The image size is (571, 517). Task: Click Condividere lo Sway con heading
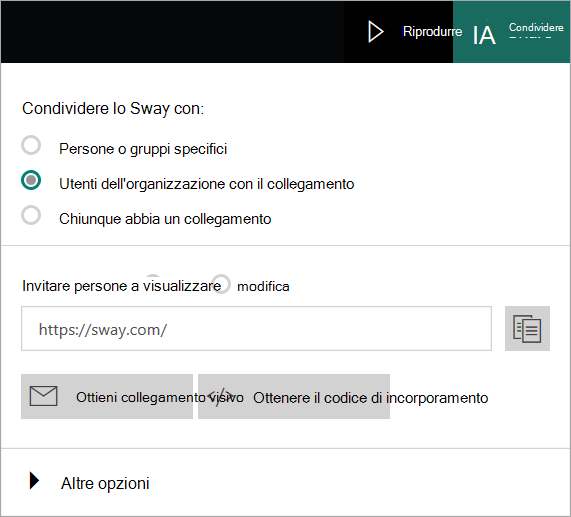tap(113, 109)
